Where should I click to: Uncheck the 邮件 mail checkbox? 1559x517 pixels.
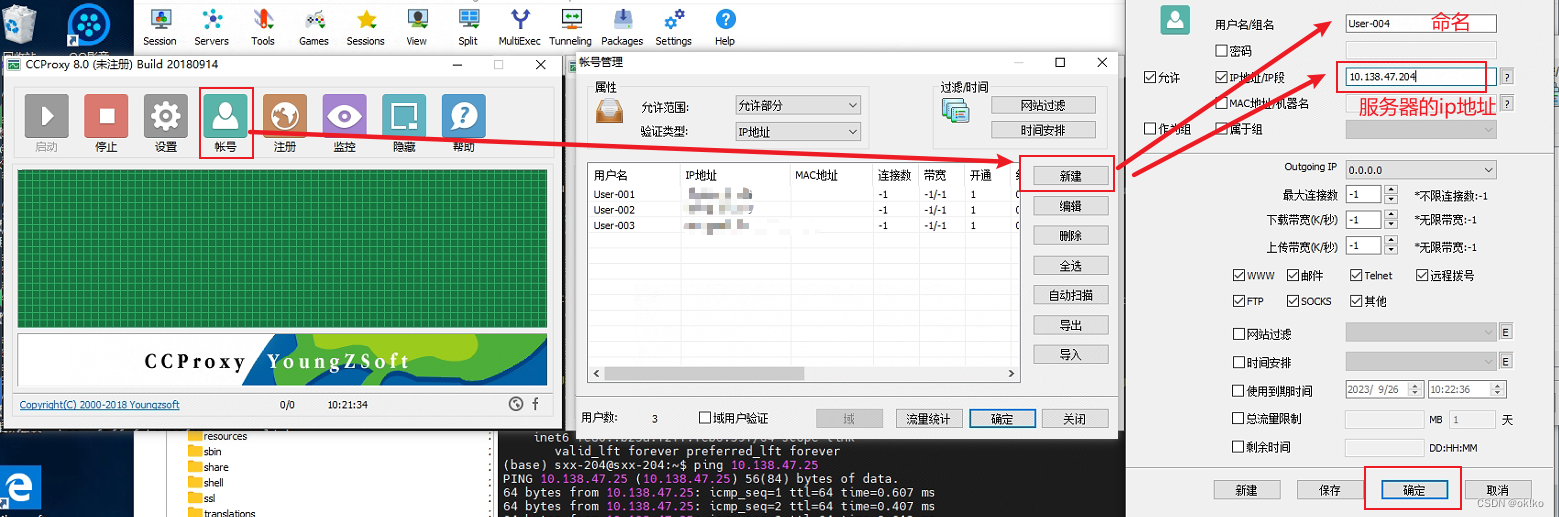pyautogui.click(x=1294, y=275)
